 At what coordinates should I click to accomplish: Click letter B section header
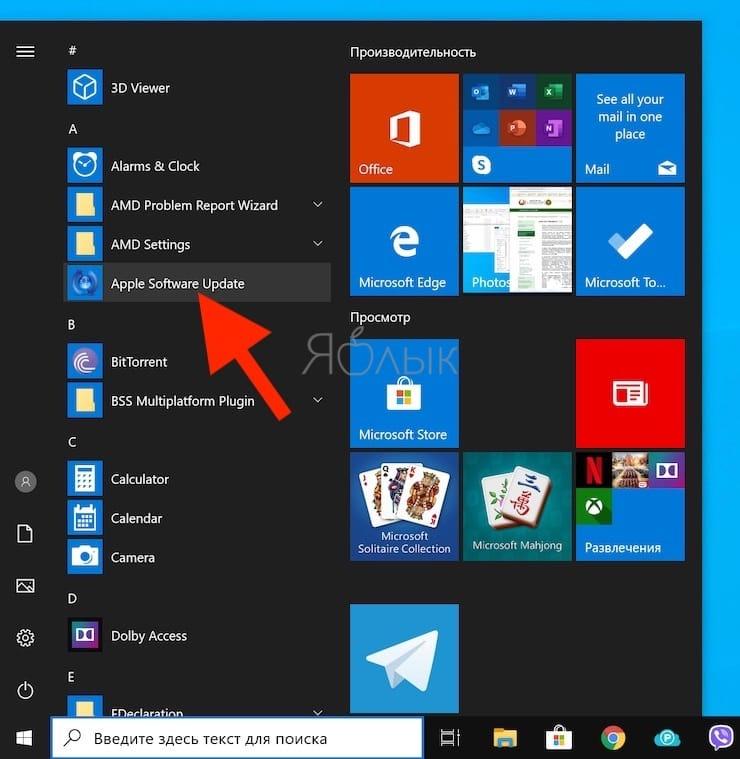[x=72, y=324]
